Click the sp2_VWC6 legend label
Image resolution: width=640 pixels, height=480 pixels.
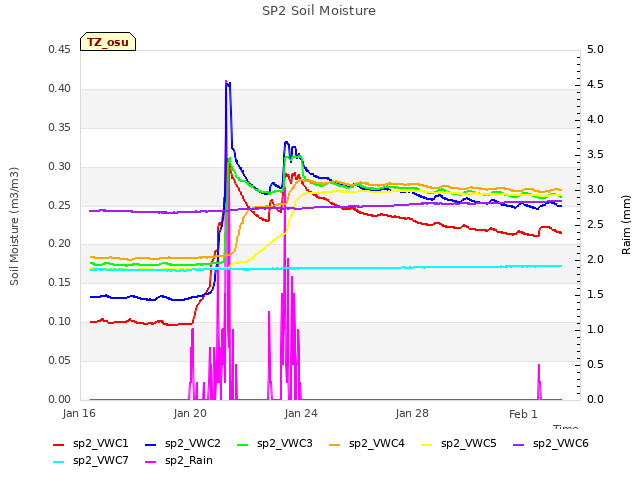[x=561, y=443]
